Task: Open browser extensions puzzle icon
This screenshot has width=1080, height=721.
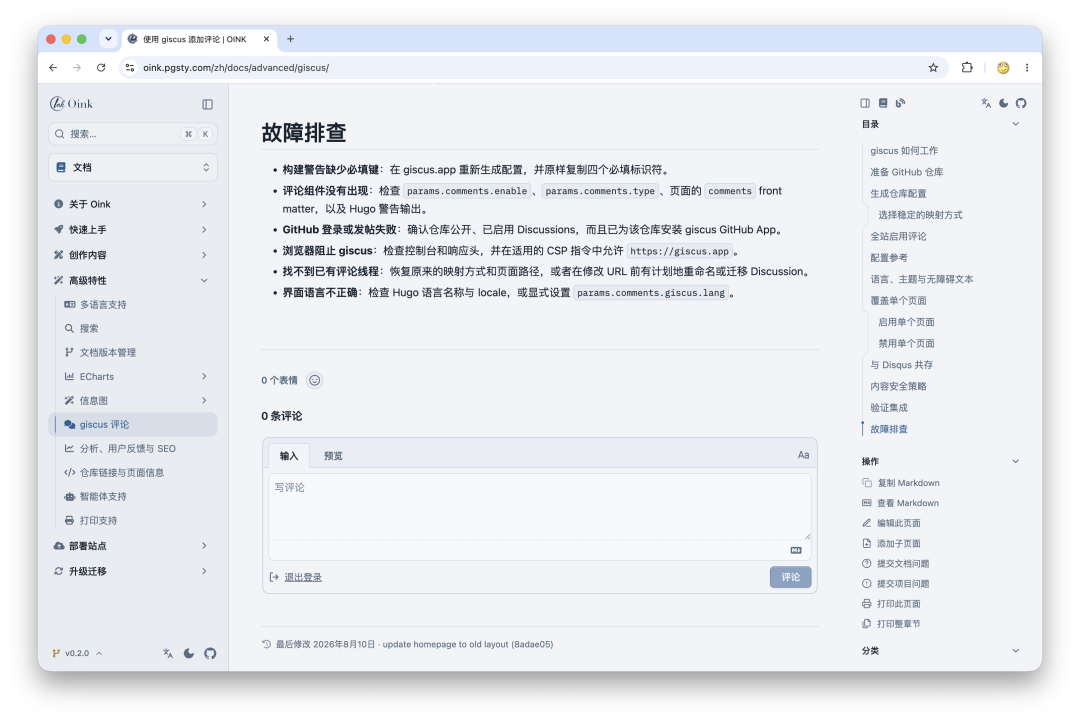Action: click(x=967, y=67)
